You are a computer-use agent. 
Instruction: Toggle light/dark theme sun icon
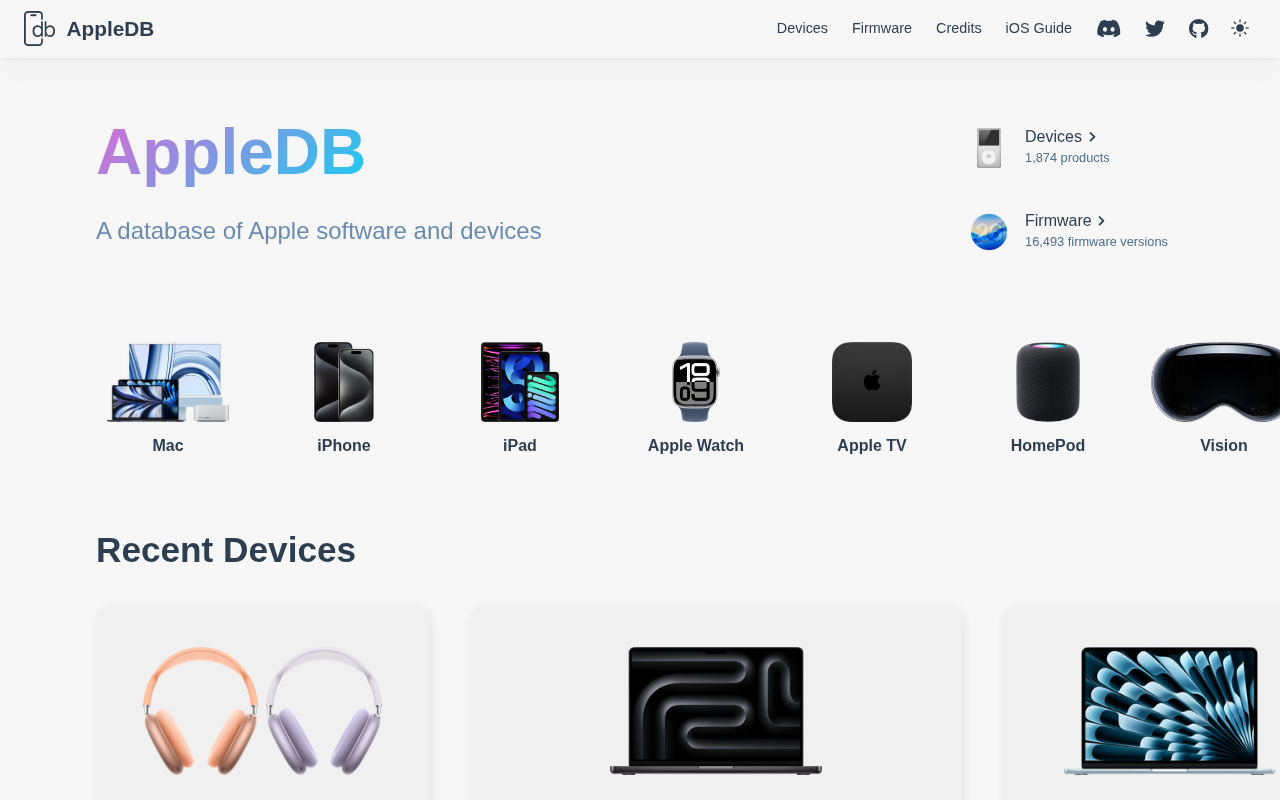tap(1240, 28)
